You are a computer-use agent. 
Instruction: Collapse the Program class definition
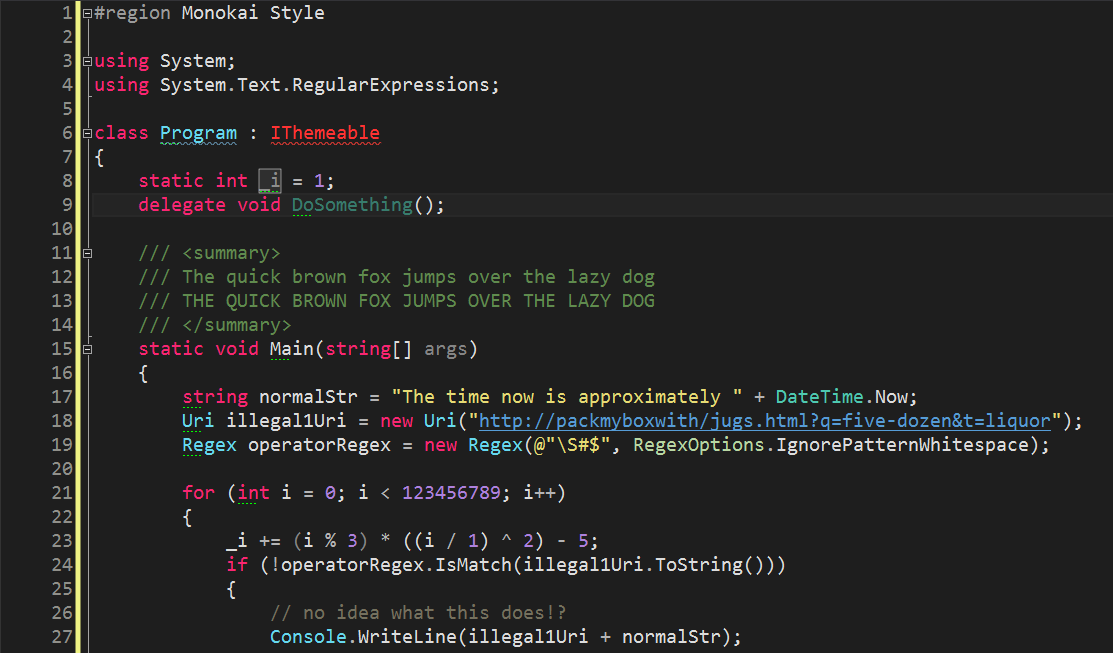pos(86,132)
